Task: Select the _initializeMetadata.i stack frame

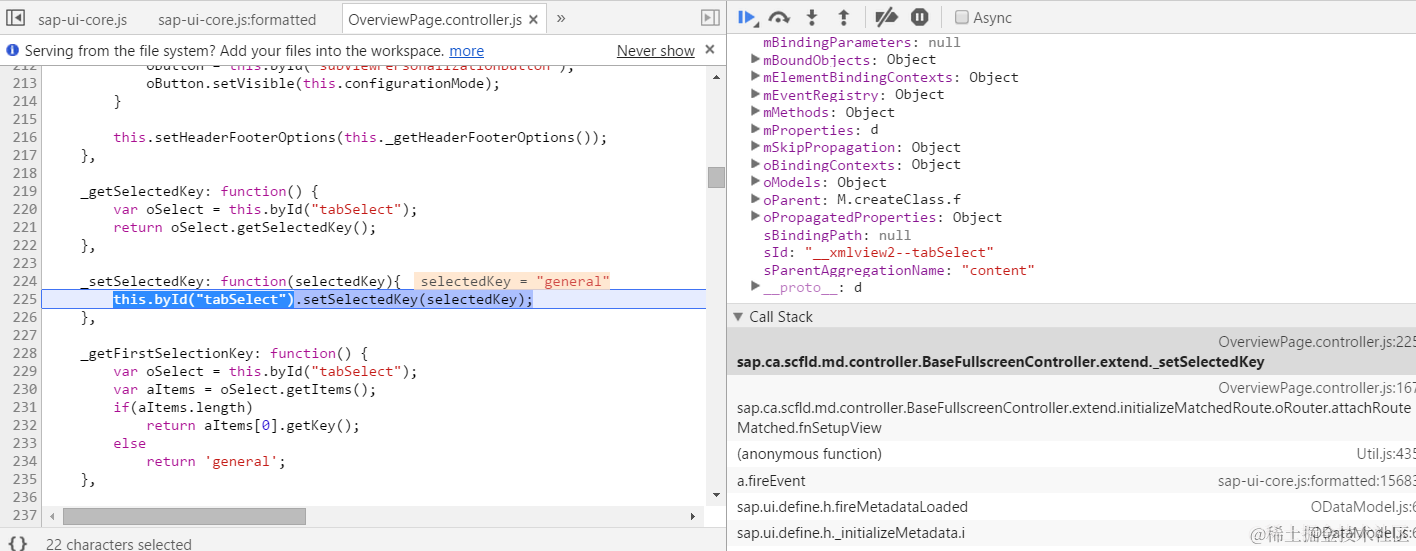Action: [x=1071, y=533]
